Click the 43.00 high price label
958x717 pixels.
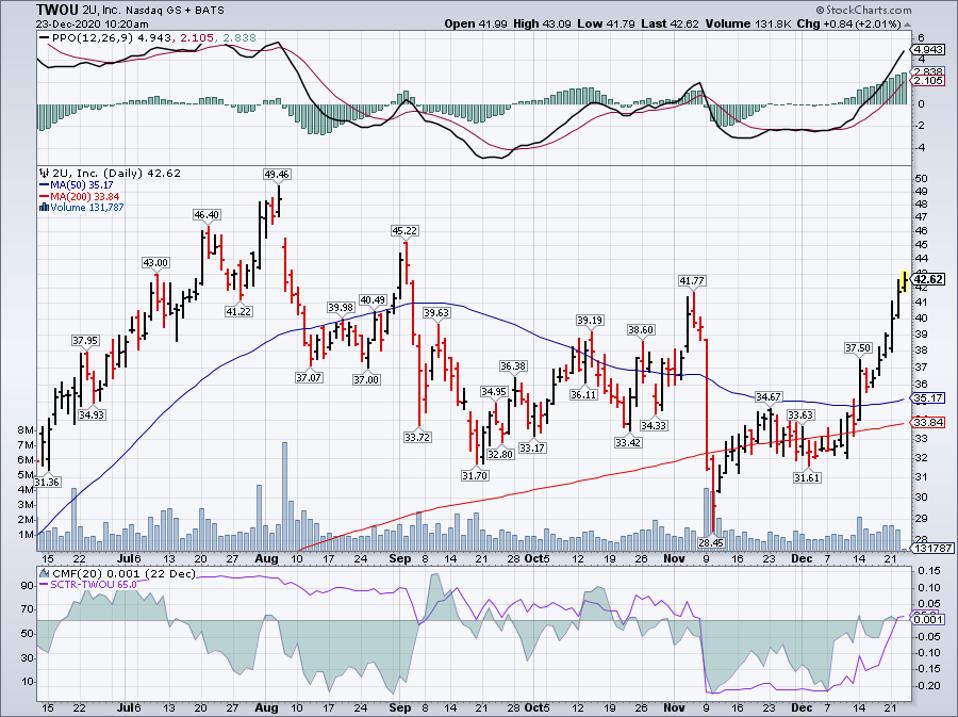[156, 263]
